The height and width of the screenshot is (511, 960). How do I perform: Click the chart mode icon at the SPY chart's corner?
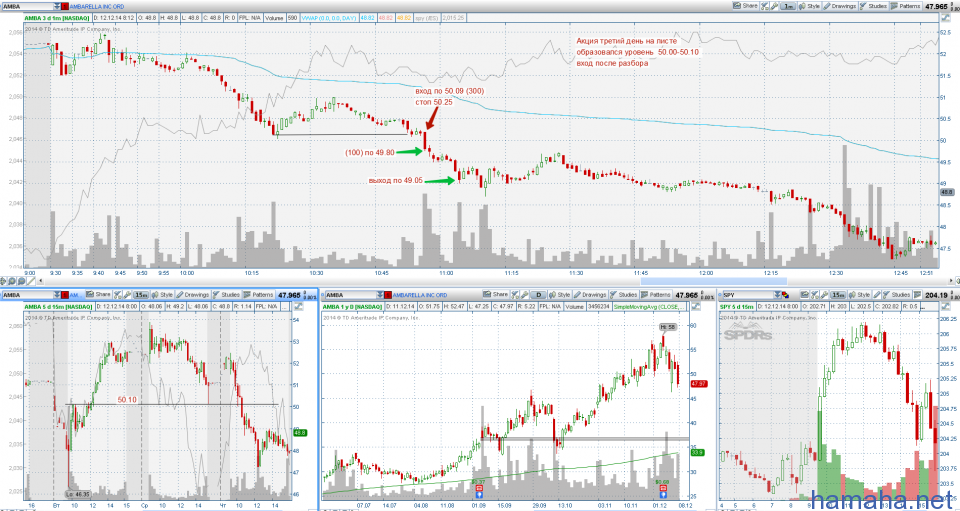click(945, 306)
